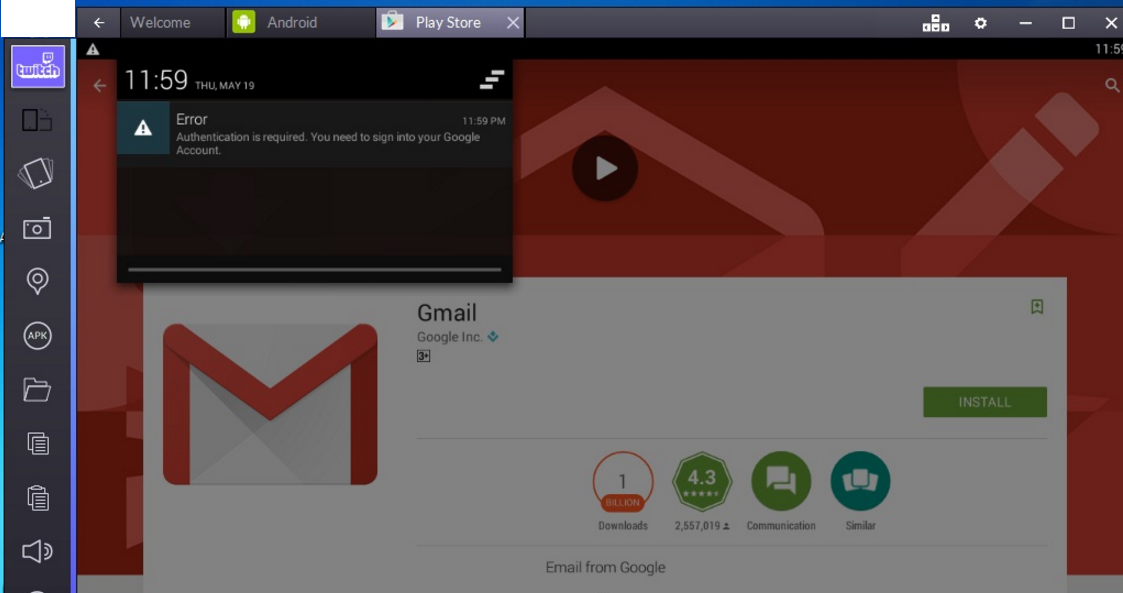Viewport: 1123px width, 593px height.
Task: Click the green INSTALL button
Action: tap(984, 402)
